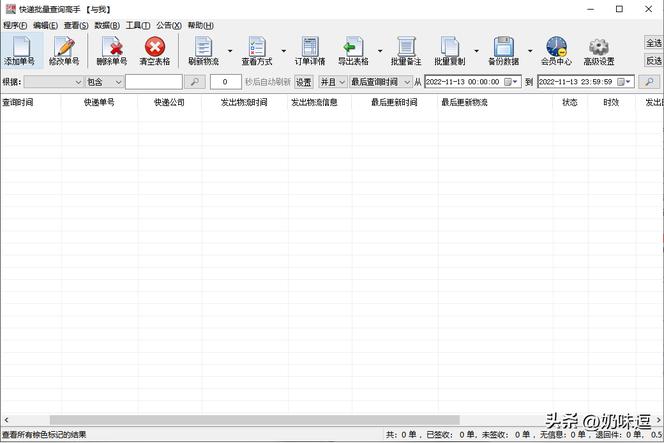The image size is (664, 443).
Task: Sort by 快递单号 column header
Action: pyautogui.click(x=99, y=102)
